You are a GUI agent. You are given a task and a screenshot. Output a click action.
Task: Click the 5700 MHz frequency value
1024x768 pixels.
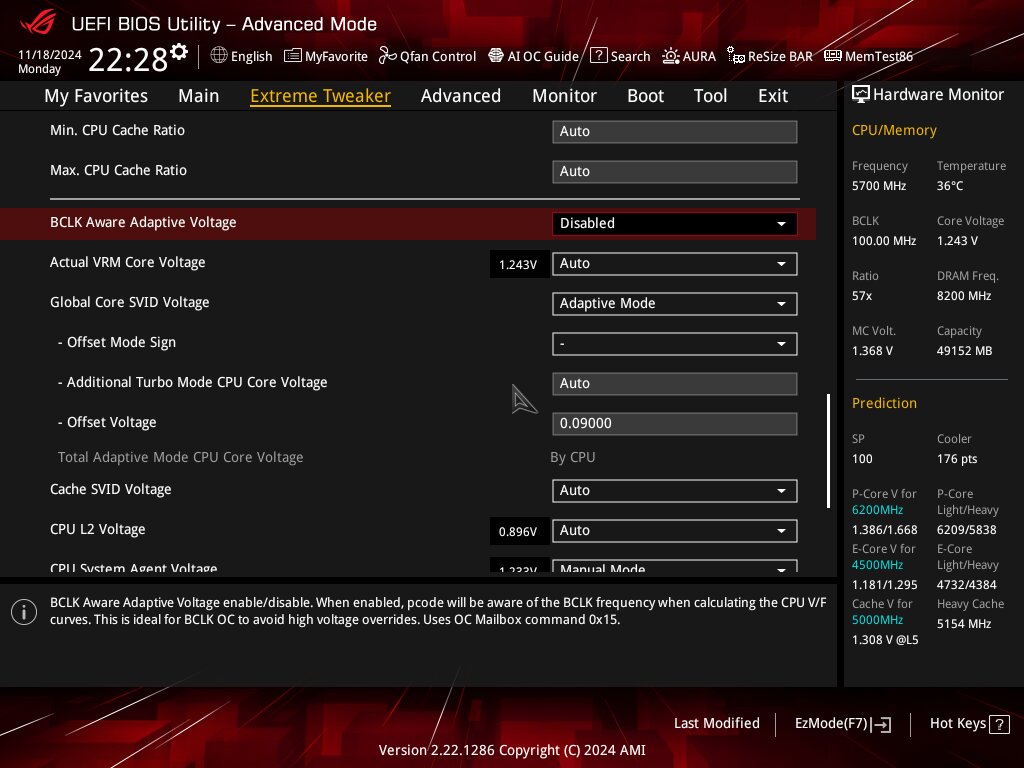[x=878, y=186]
